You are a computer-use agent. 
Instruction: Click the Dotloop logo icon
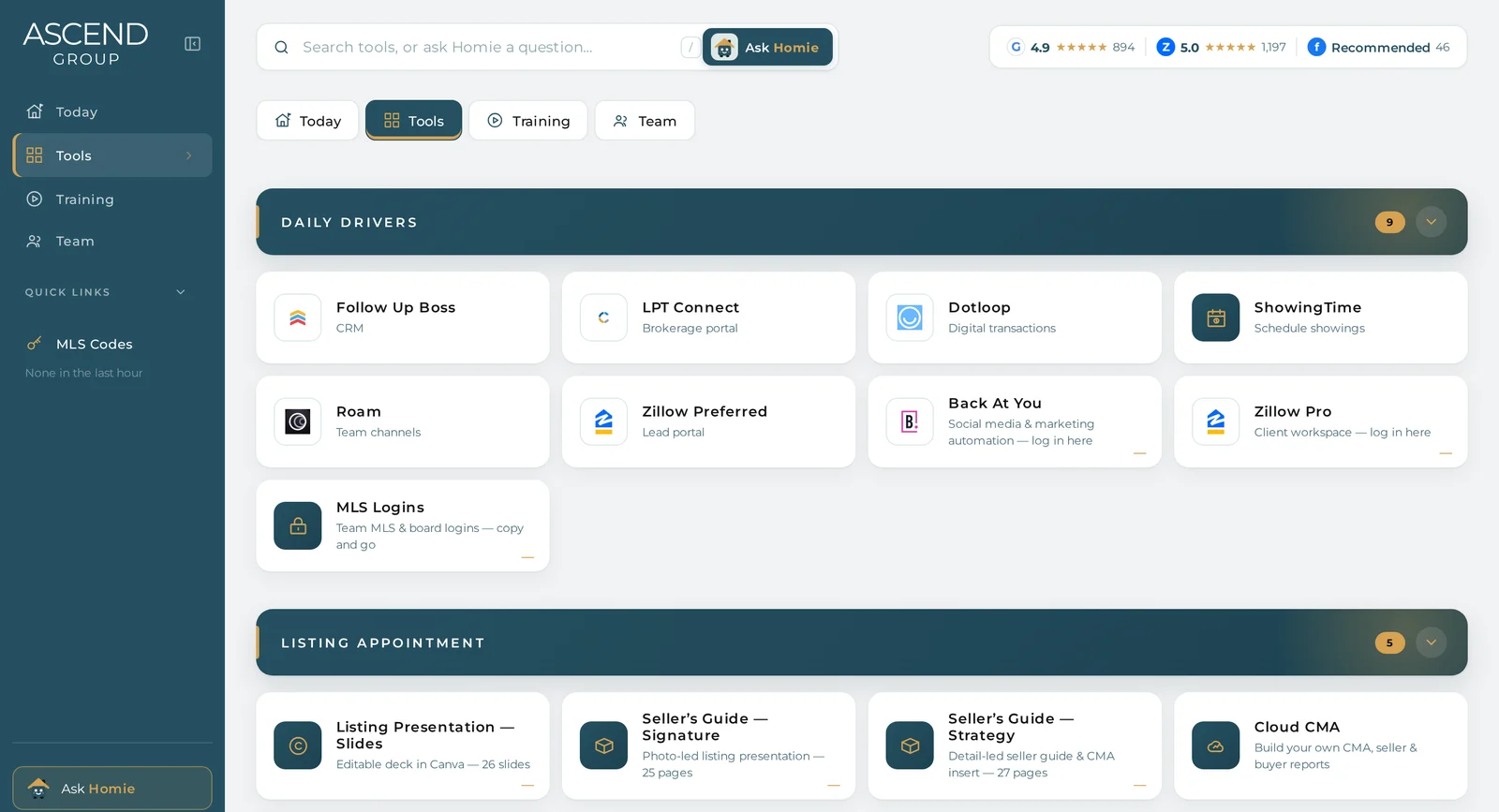pos(910,317)
